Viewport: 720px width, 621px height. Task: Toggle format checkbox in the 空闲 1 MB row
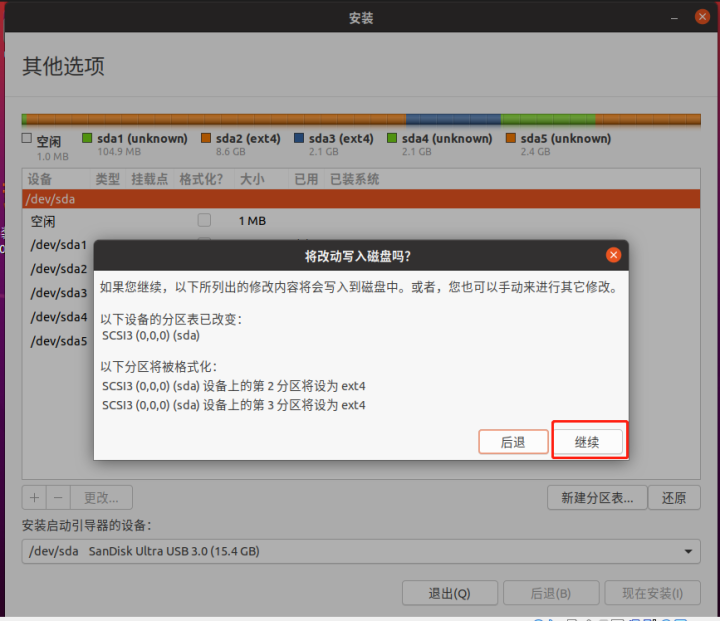tap(204, 220)
